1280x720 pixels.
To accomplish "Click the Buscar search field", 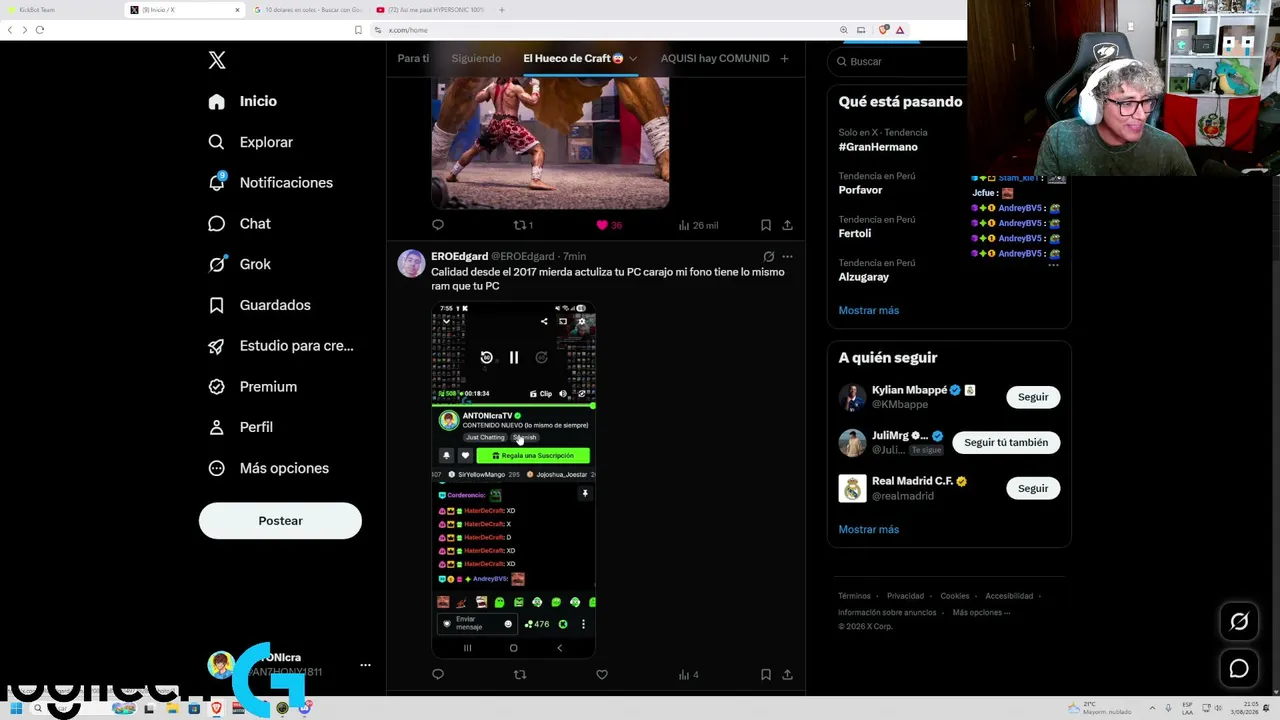I will pyautogui.click(x=900, y=61).
